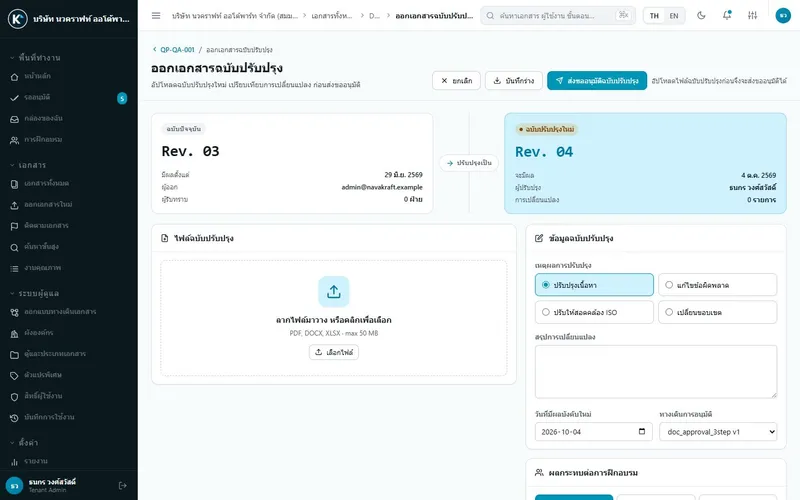Choose the 'เปลี่ยนขอบเขต' radio option

pos(717,312)
